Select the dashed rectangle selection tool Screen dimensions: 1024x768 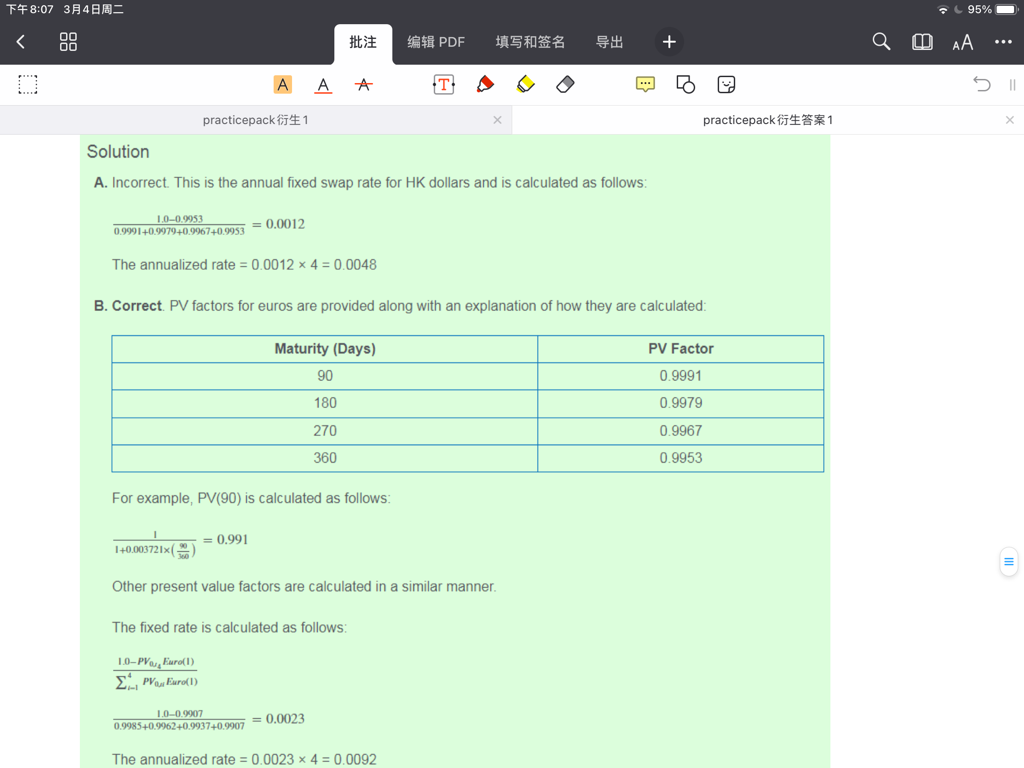coord(27,84)
